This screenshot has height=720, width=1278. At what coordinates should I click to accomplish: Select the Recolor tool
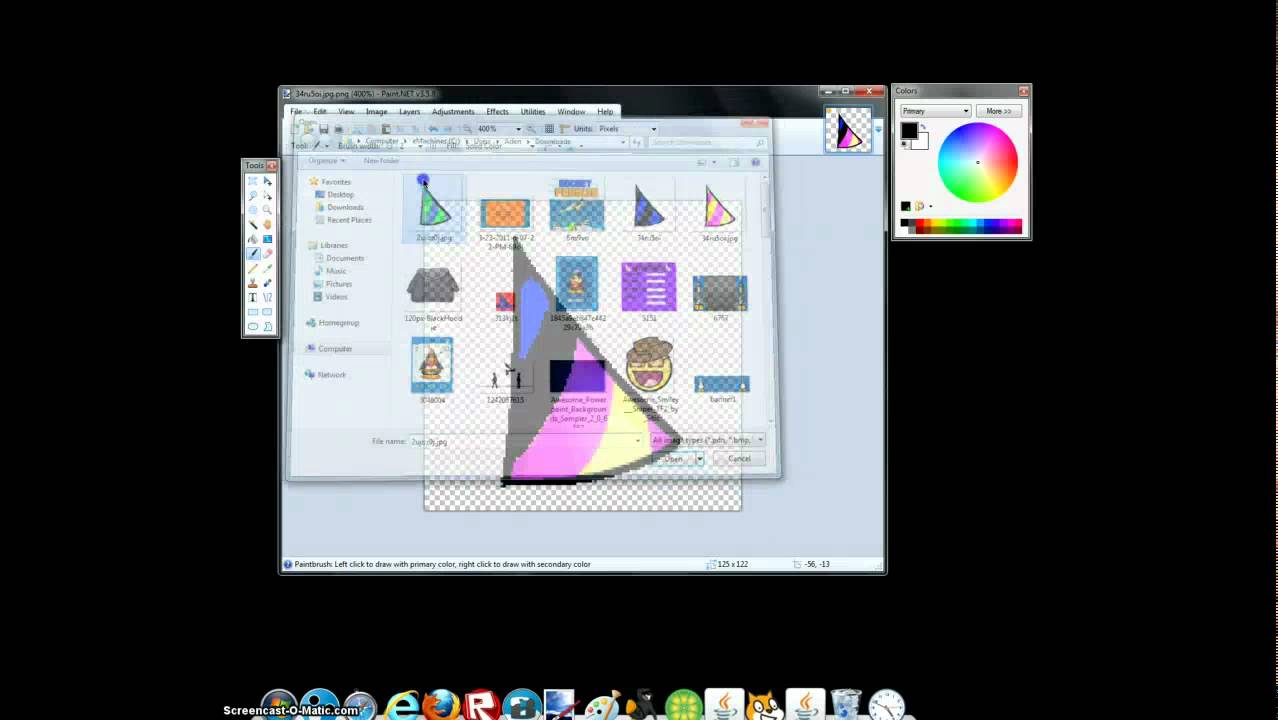point(267,283)
